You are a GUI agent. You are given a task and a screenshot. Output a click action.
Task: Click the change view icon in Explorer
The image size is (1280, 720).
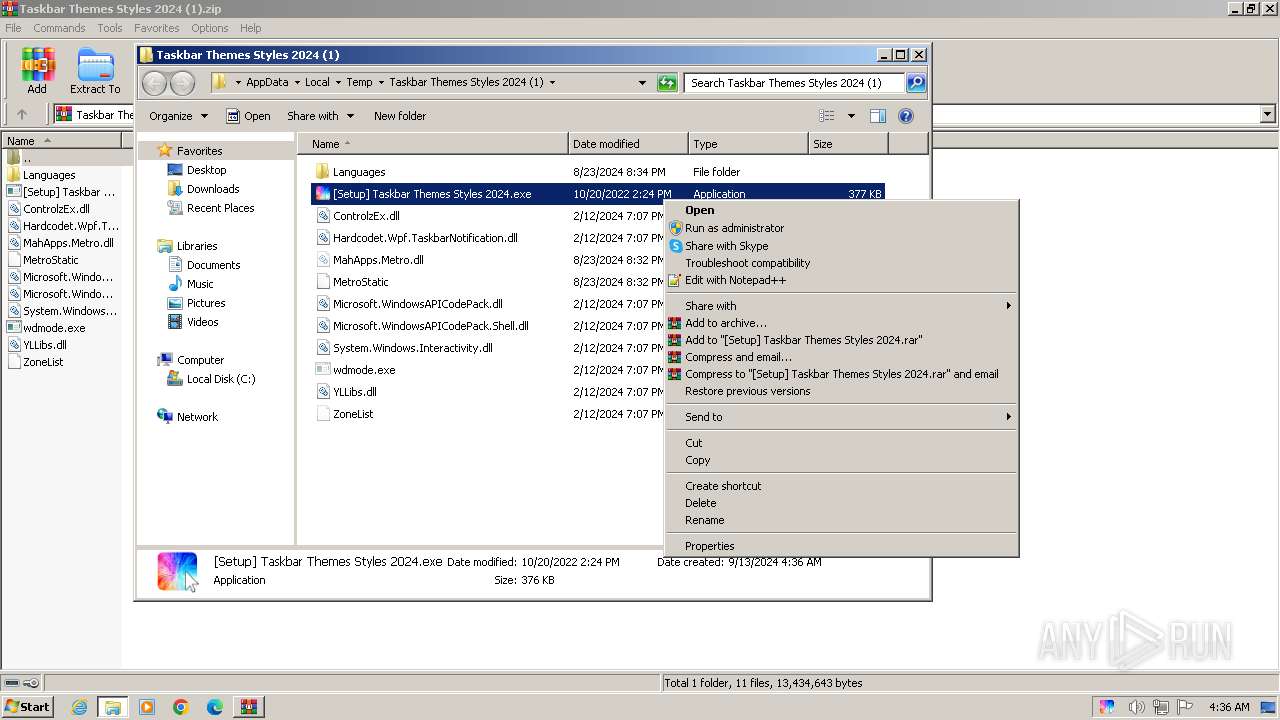(x=826, y=116)
